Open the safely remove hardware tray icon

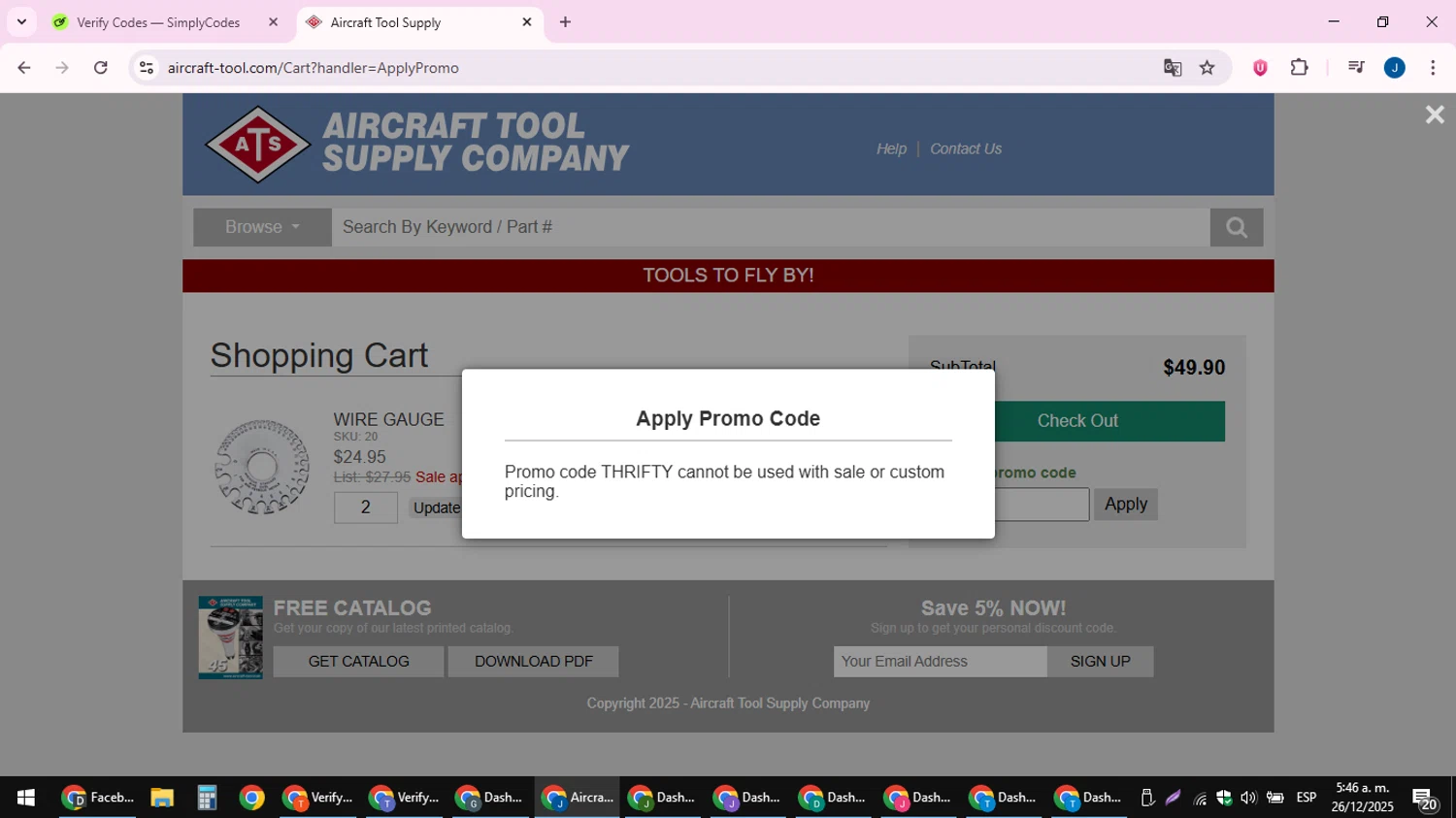click(1147, 798)
